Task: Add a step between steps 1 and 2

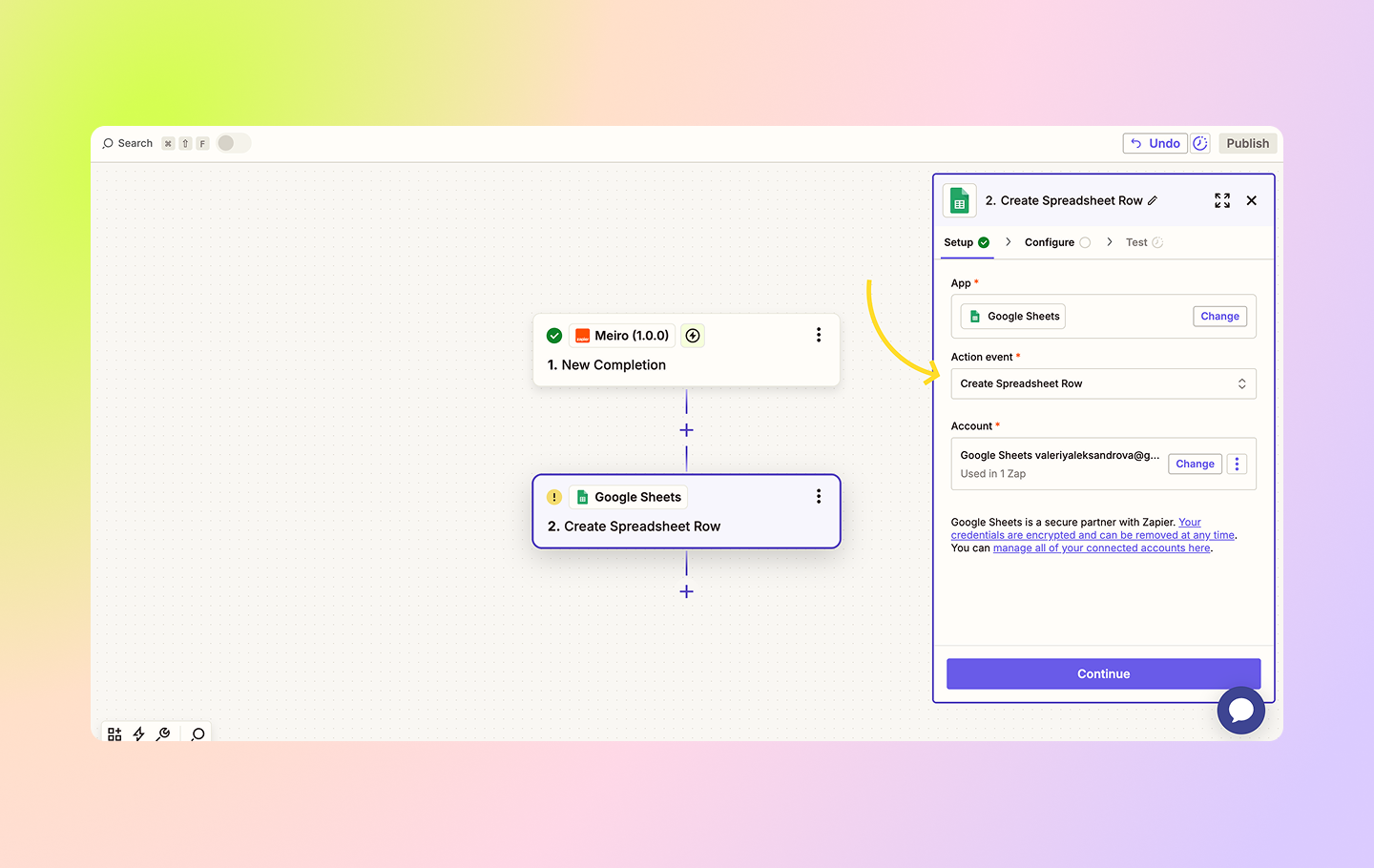Action: click(x=686, y=430)
